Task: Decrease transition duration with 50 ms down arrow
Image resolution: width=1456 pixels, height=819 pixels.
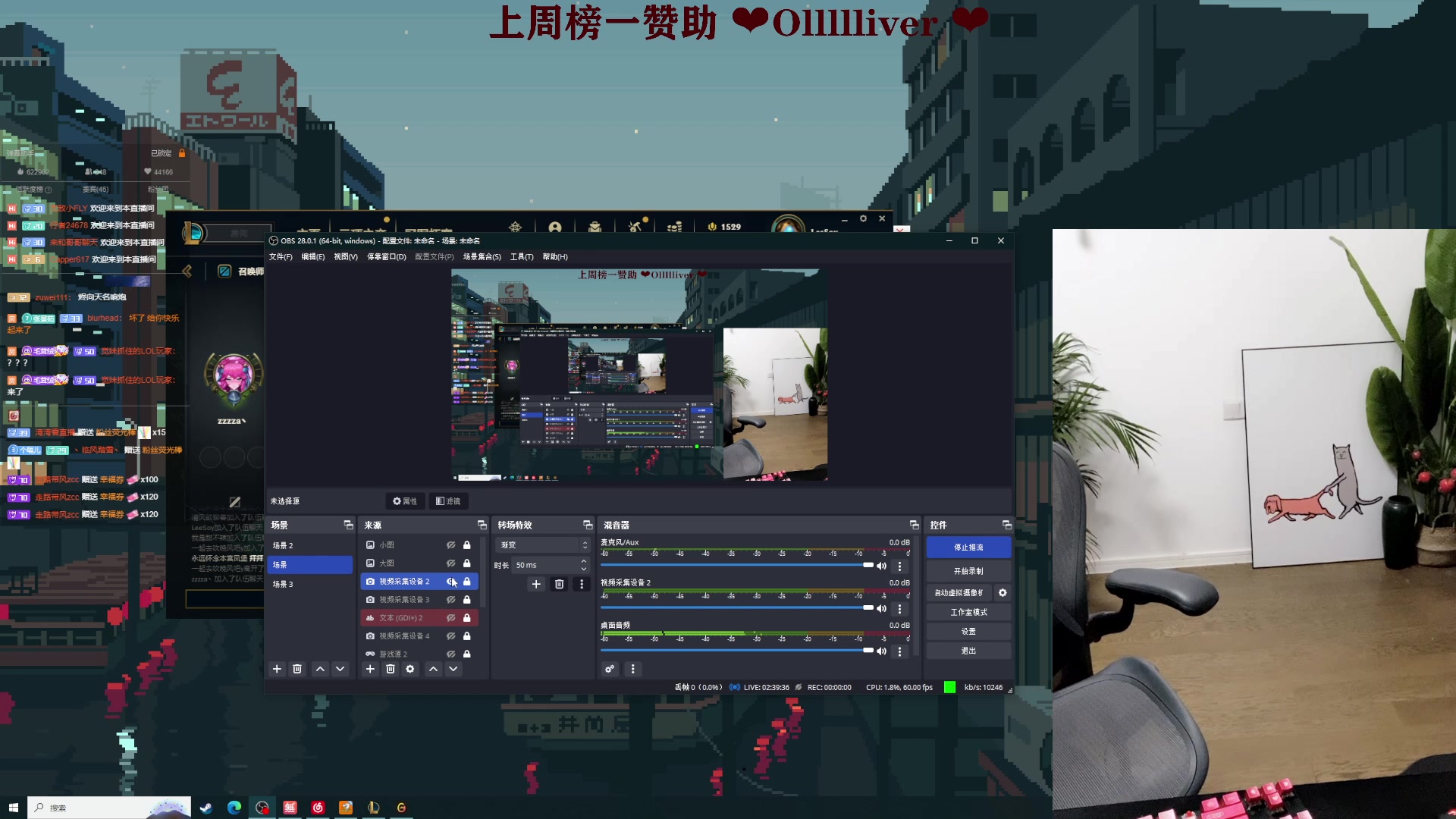Action: [x=583, y=569]
